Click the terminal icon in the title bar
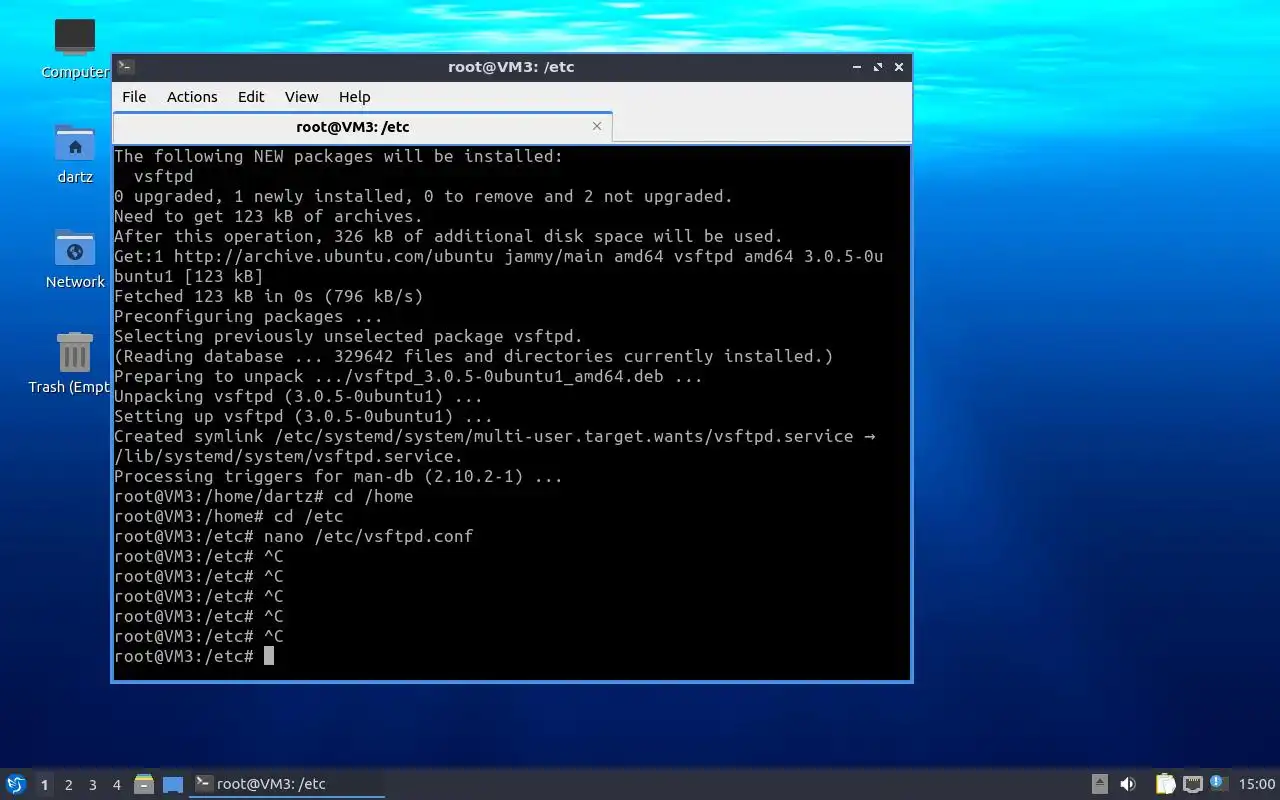The width and height of the screenshot is (1280, 800). (125, 67)
